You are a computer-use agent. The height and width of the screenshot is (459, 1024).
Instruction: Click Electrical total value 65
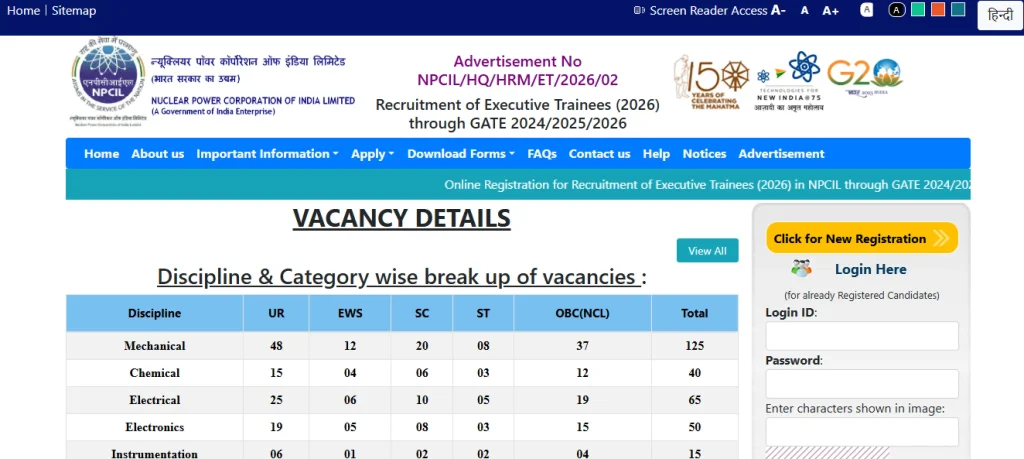[x=695, y=400]
